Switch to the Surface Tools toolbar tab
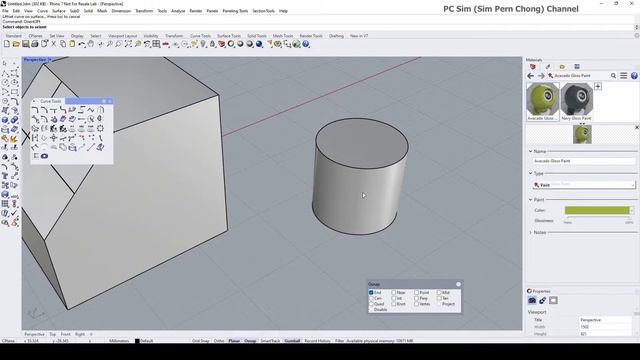The height and width of the screenshot is (360, 640). 229,36
